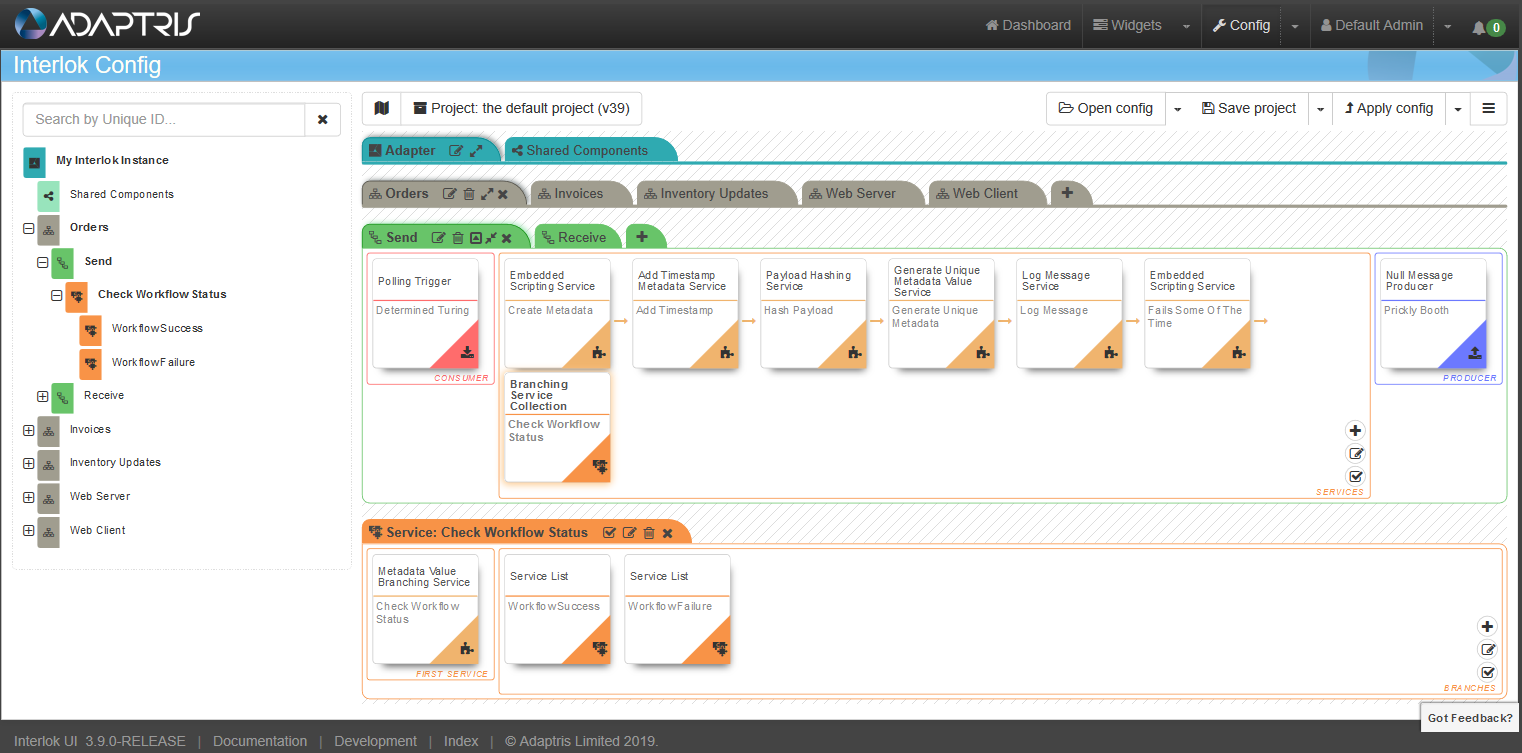Close the Send workflow tab

click(507, 238)
